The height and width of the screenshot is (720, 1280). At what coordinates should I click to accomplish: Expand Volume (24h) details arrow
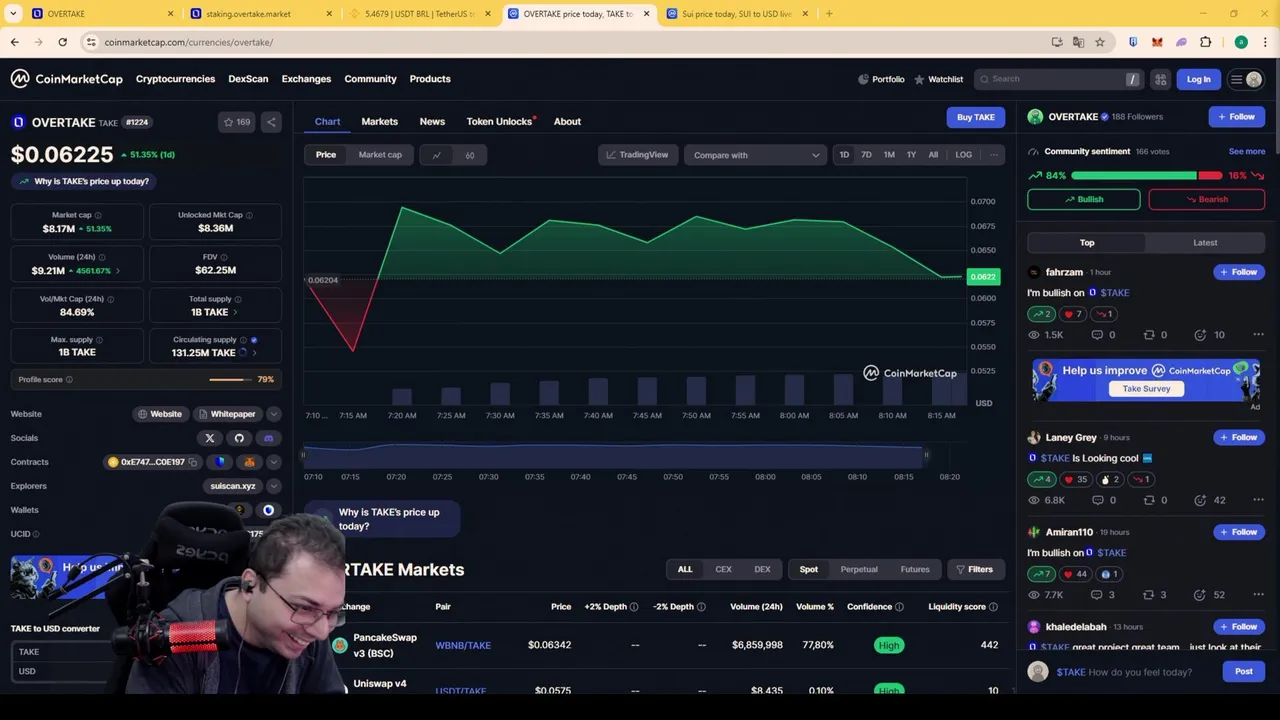tap(117, 271)
